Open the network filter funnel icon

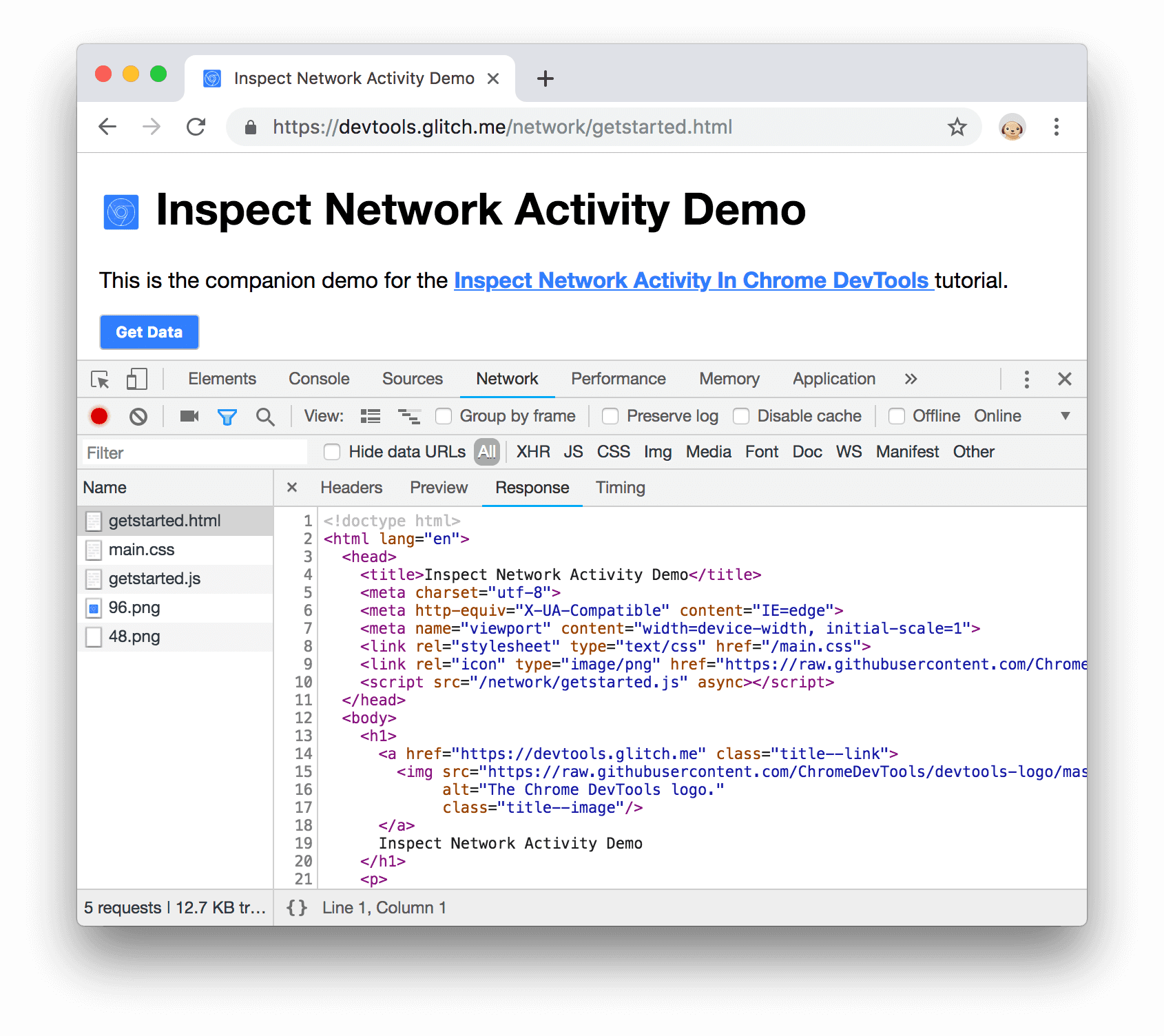pyautogui.click(x=227, y=416)
